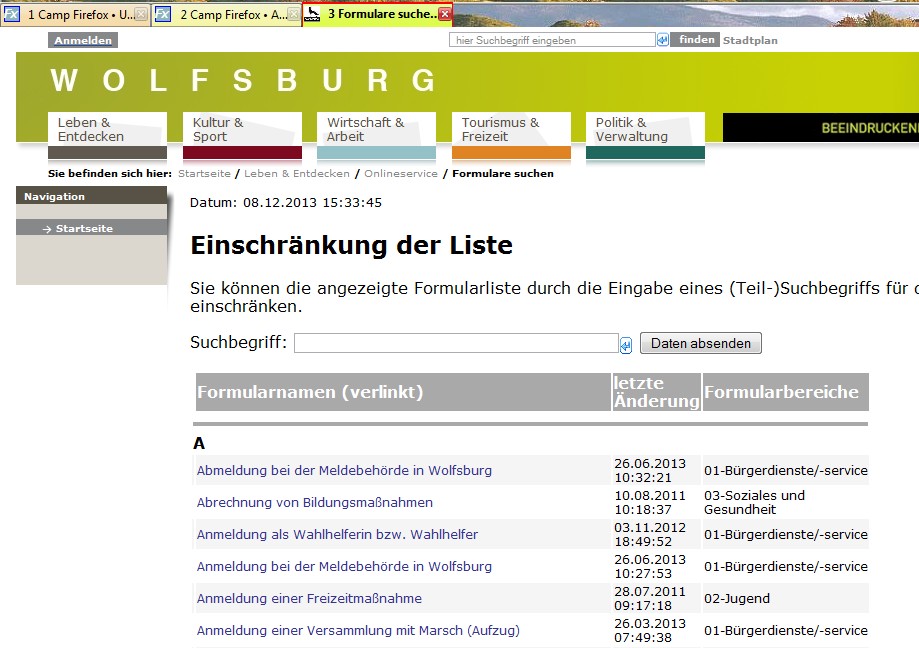This screenshot has height=648, width=919.
Task: Click the date 26.06.2013 10:32:21
Action: (649, 470)
